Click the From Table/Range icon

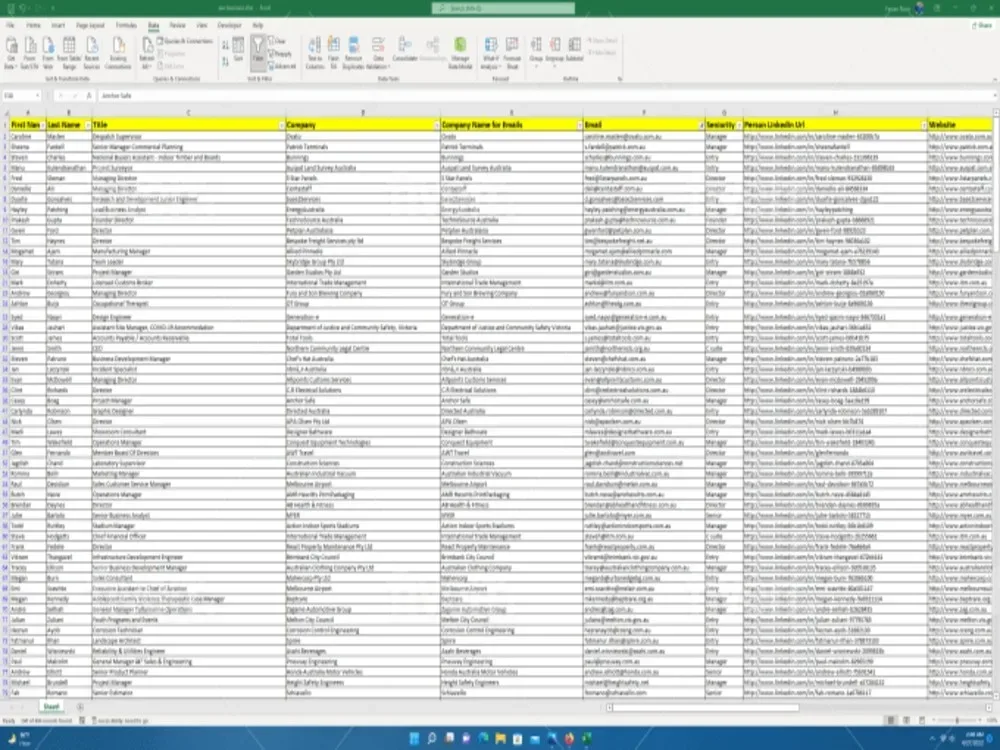pos(69,52)
